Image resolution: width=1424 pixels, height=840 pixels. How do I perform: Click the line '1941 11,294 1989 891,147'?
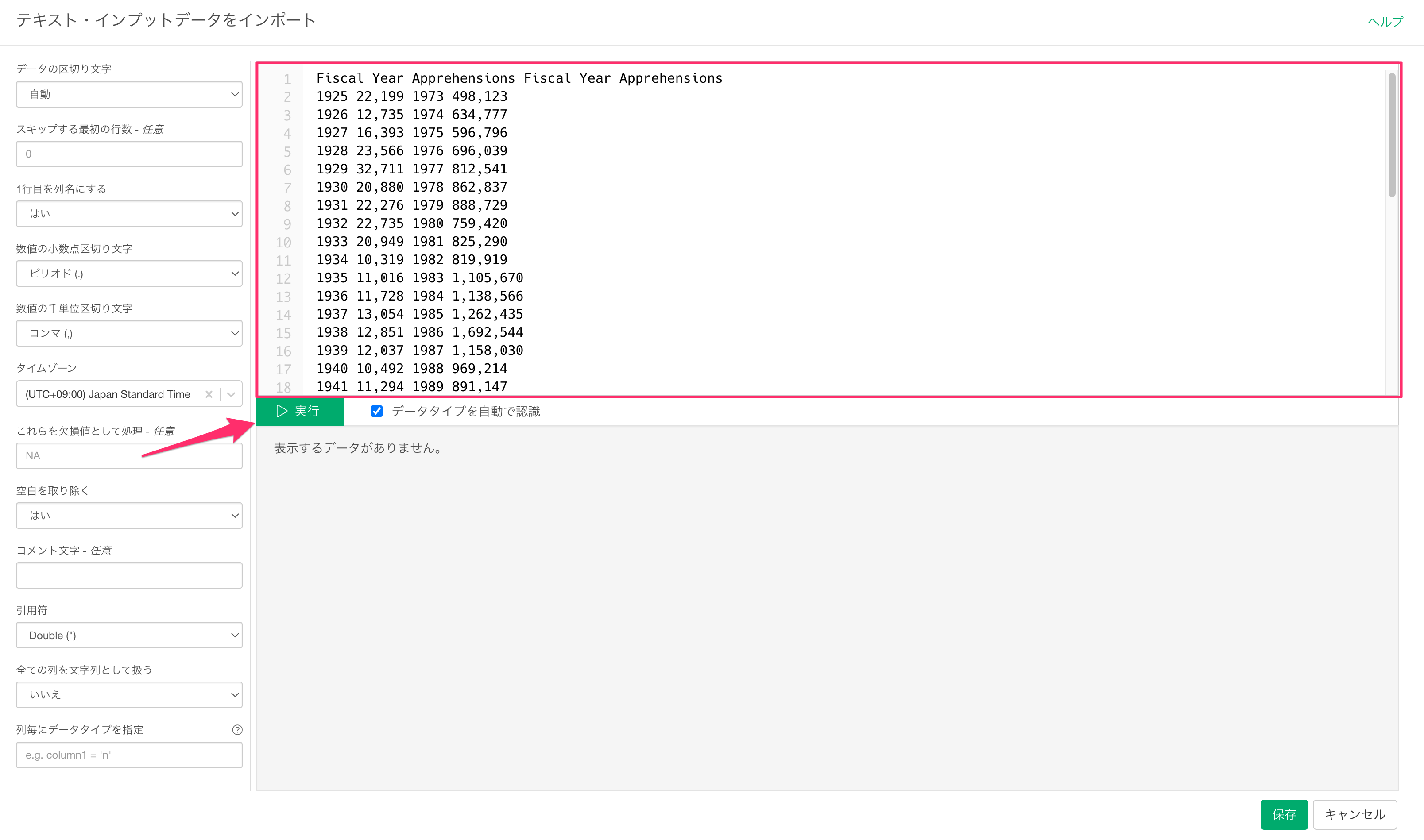412,387
